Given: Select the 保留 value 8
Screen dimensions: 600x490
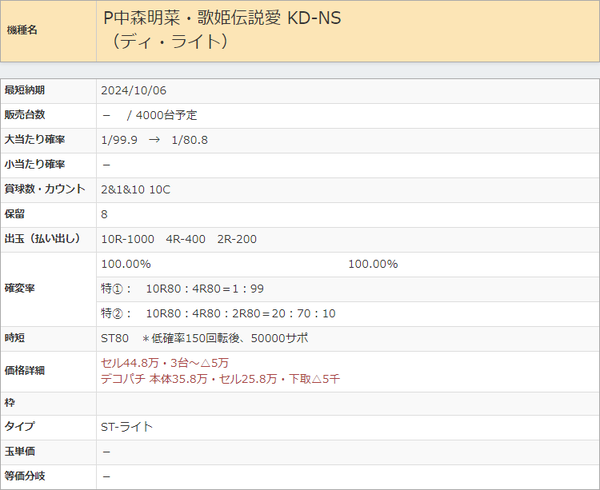Looking at the screenshot, I should click(104, 214).
